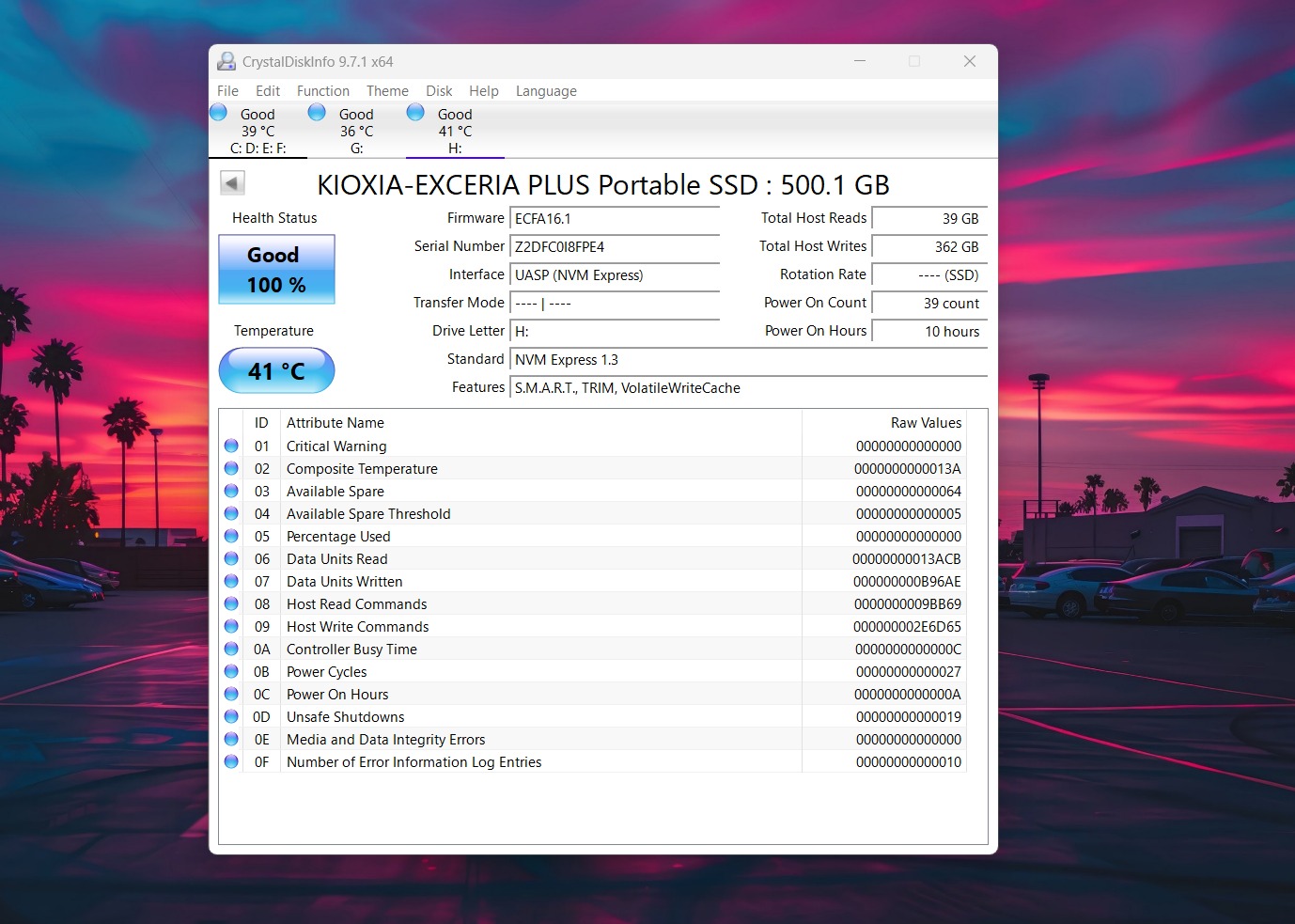The width and height of the screenshot is (1295, 924).
Task: Click the Serial Number field Z2DFC0I8FPE4
Action: 615,246
